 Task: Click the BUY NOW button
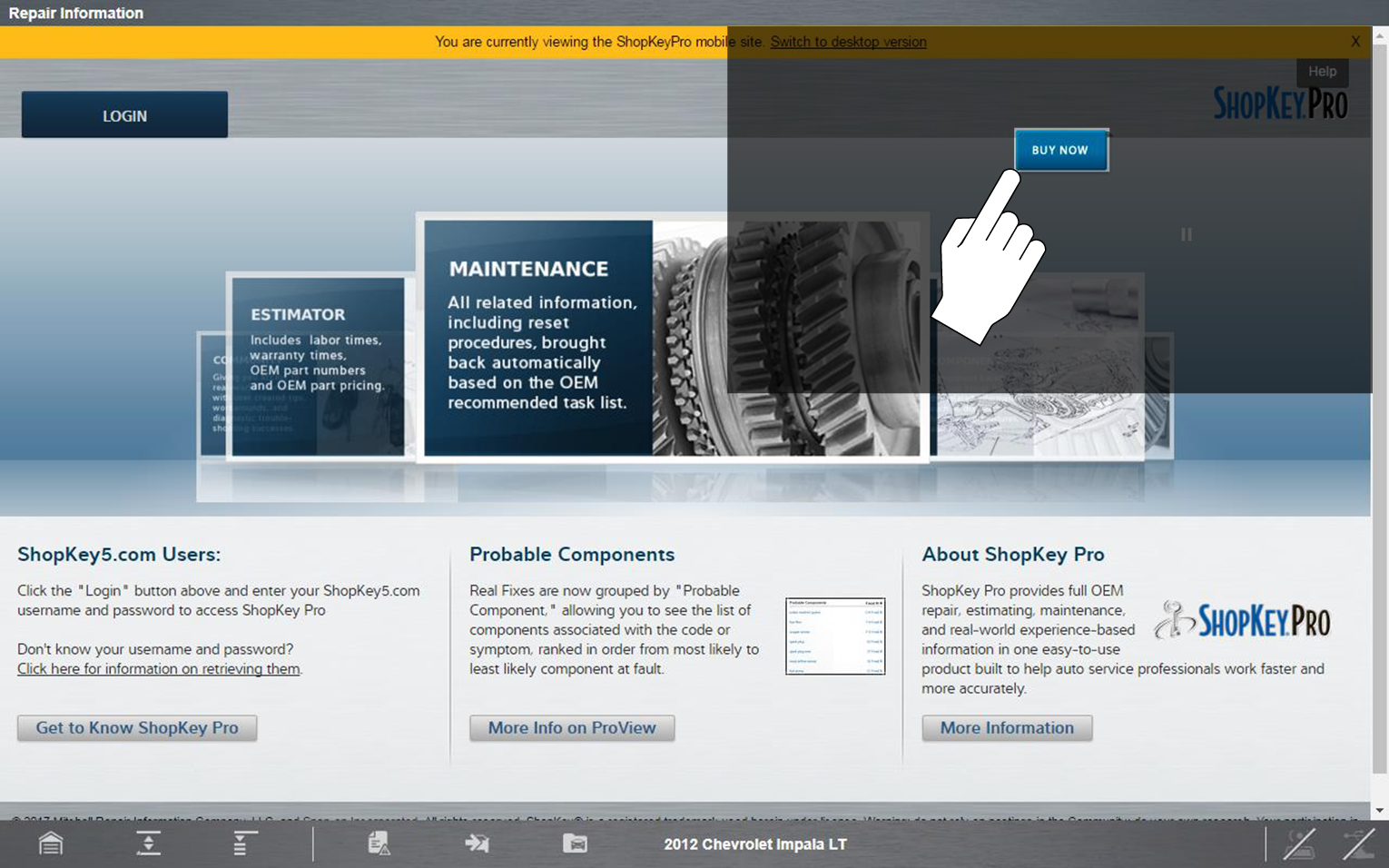(1060, 150)
